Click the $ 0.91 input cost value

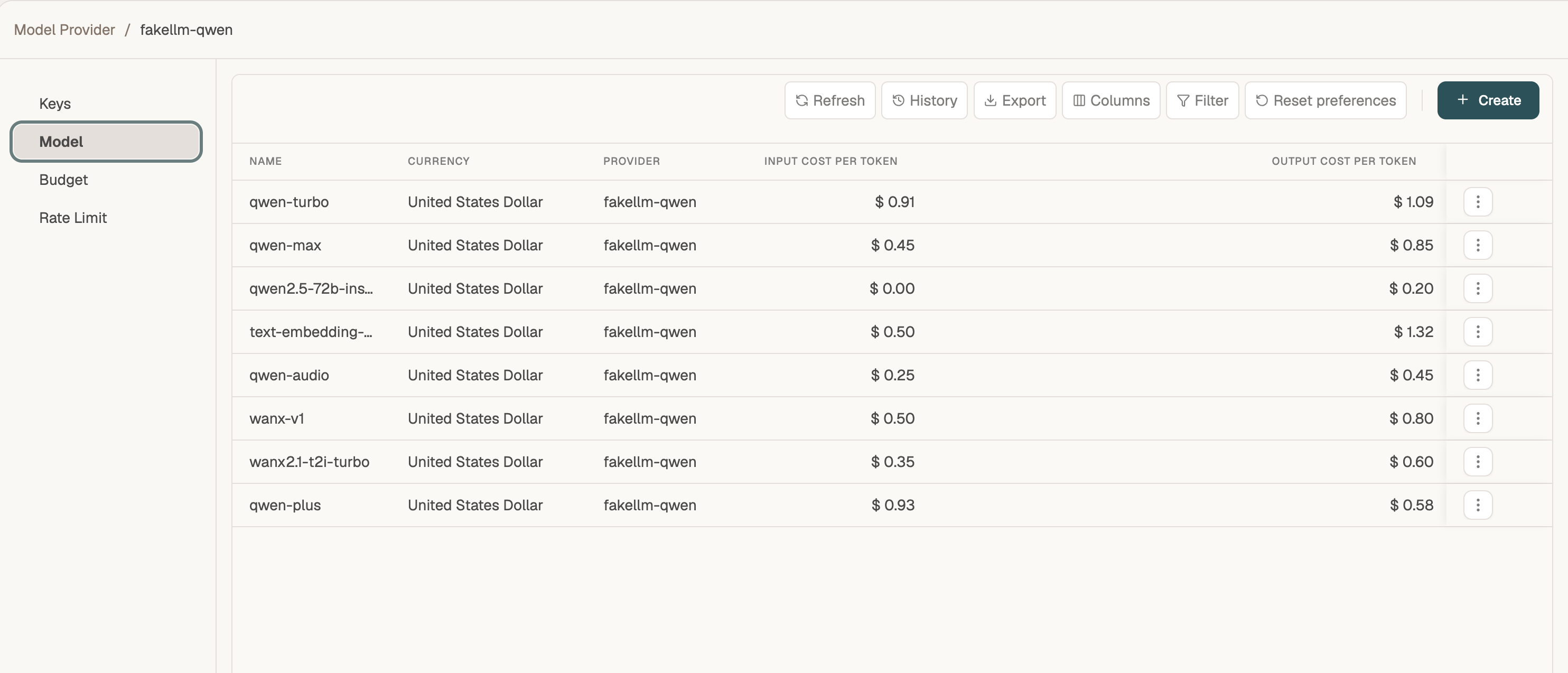tap(894, 202)
